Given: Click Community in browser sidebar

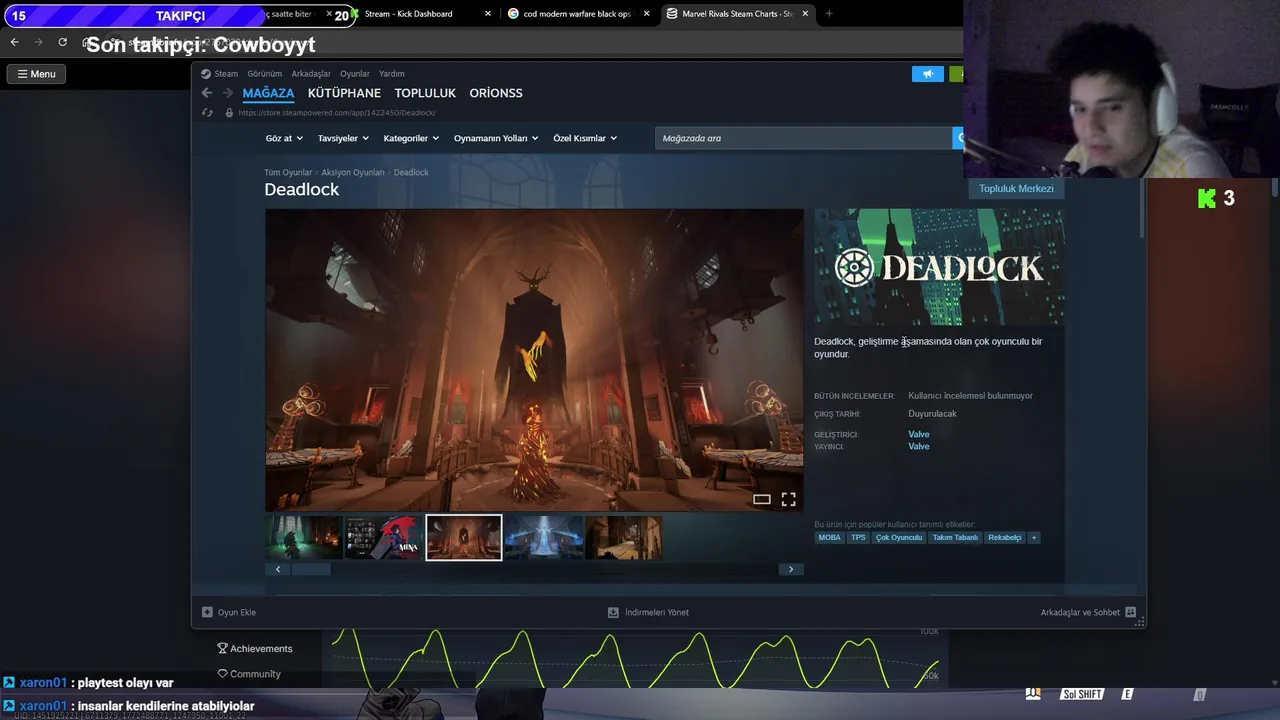Looking at the screenshot, I should [x=249, y=674].
